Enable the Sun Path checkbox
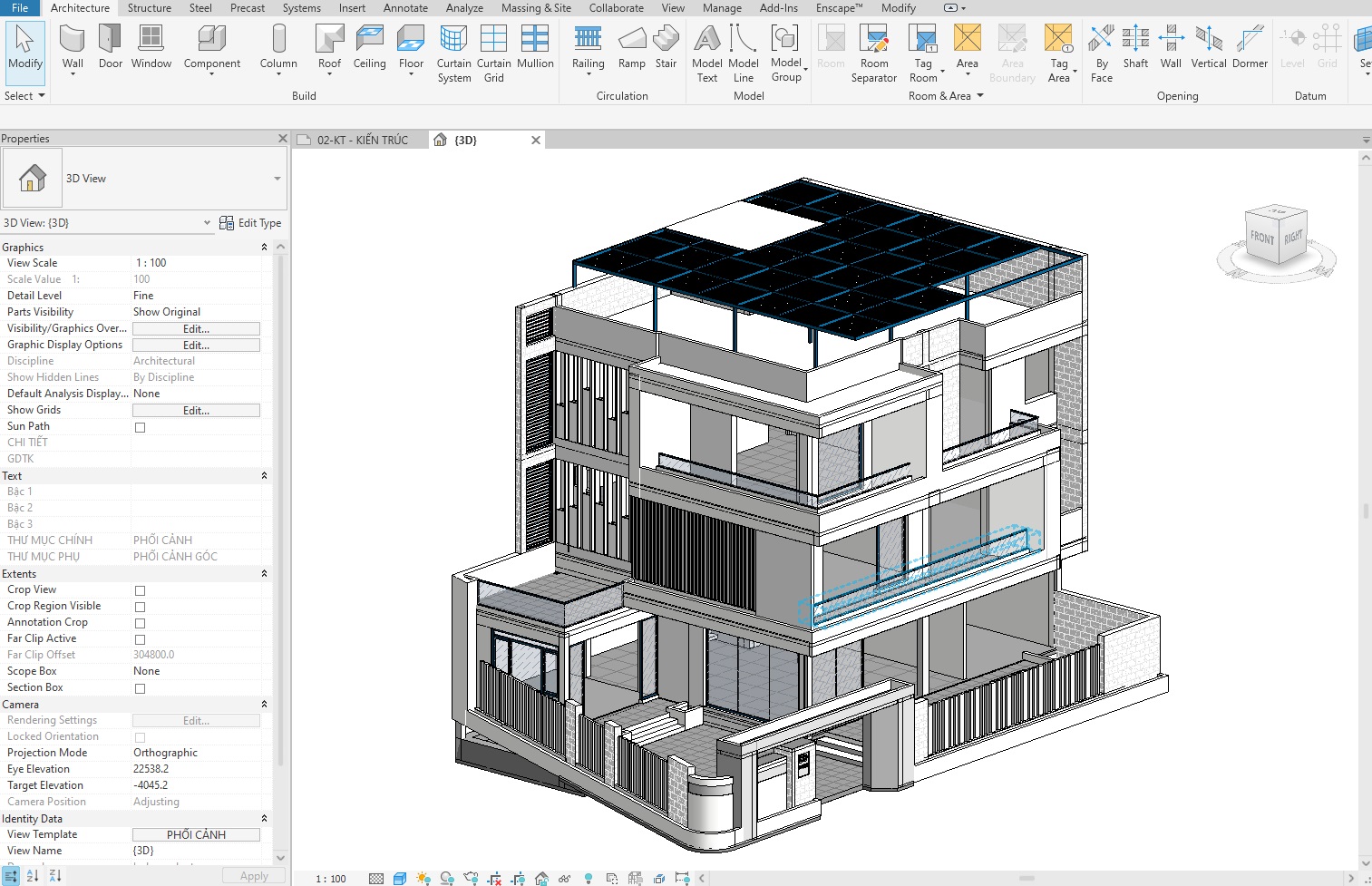This screenshot has height=886, width=1372. [141, 427]
